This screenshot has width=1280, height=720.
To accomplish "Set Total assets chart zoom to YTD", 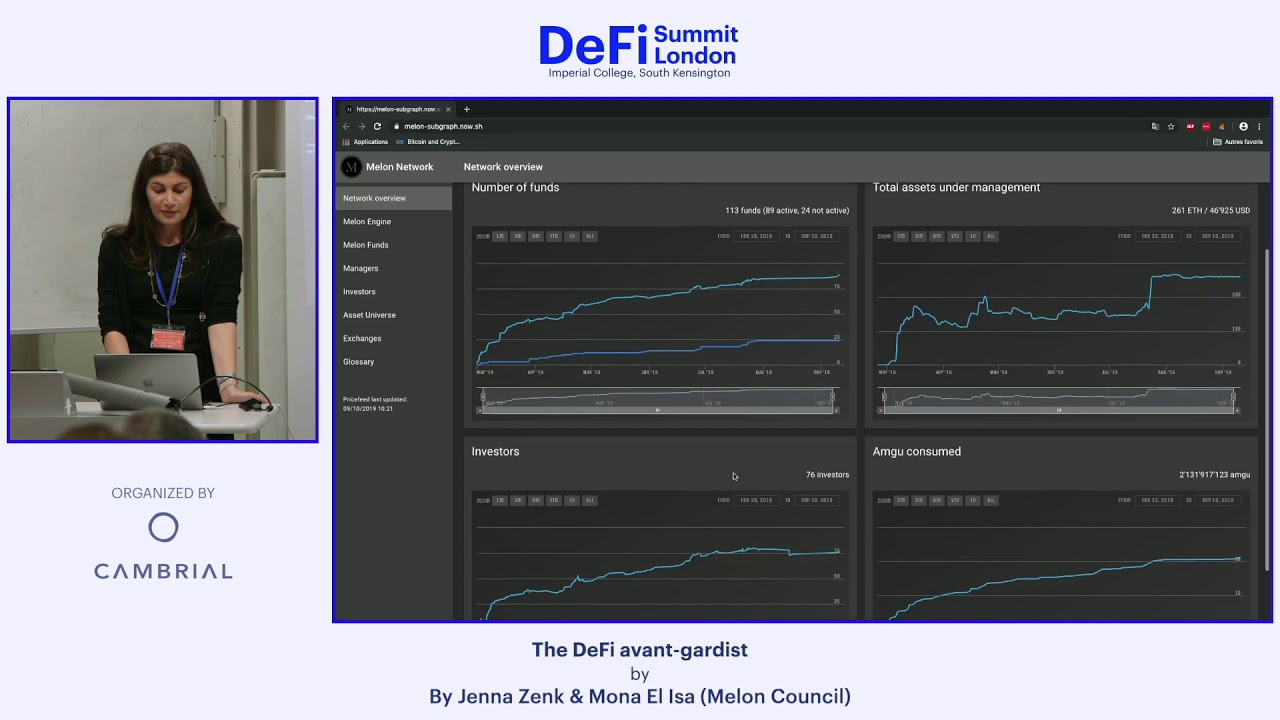I will pos(955,236).
